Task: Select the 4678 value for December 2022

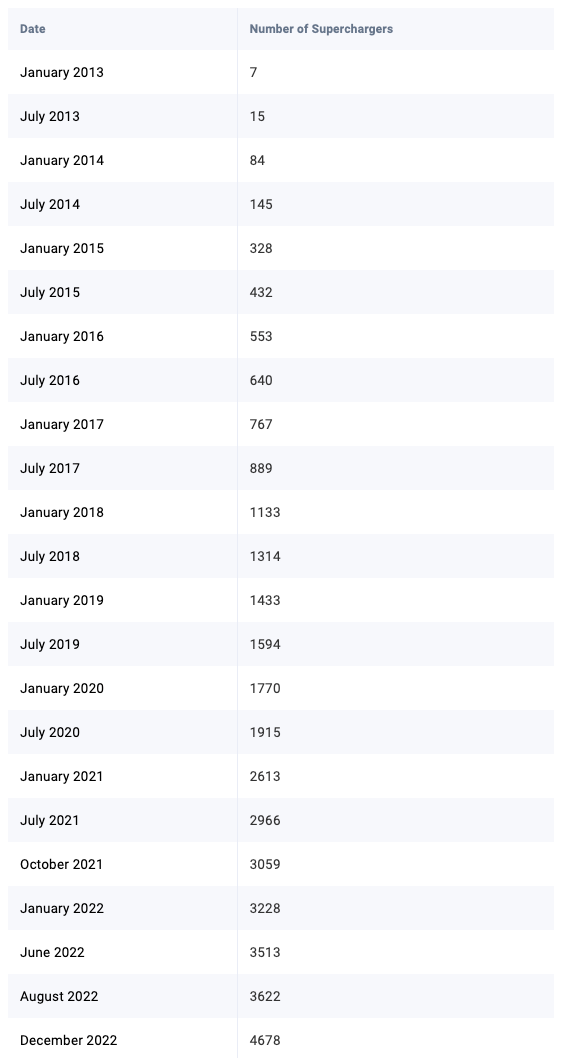Action: point(265,1040)
